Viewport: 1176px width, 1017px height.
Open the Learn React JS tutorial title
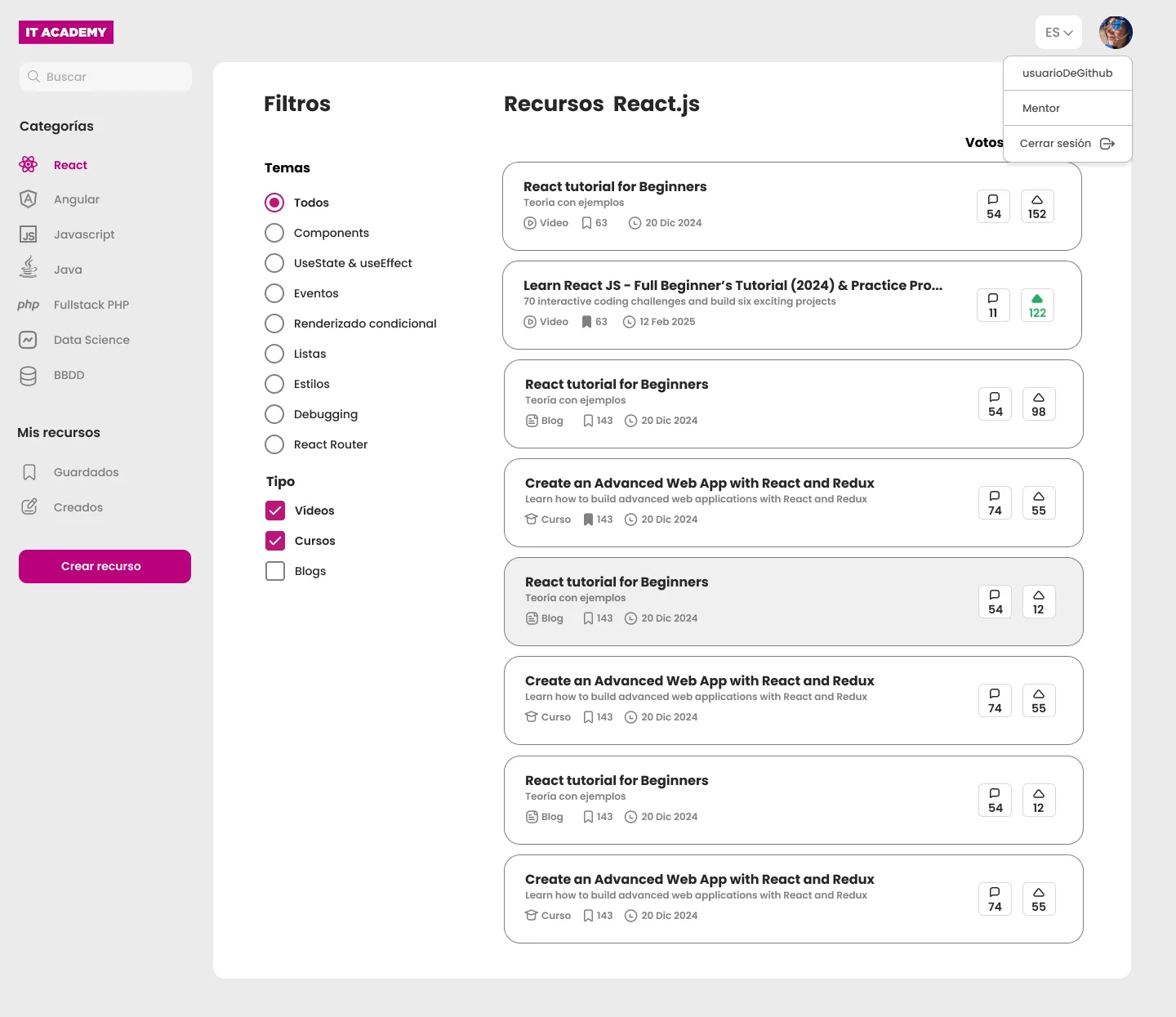(733, 285)
